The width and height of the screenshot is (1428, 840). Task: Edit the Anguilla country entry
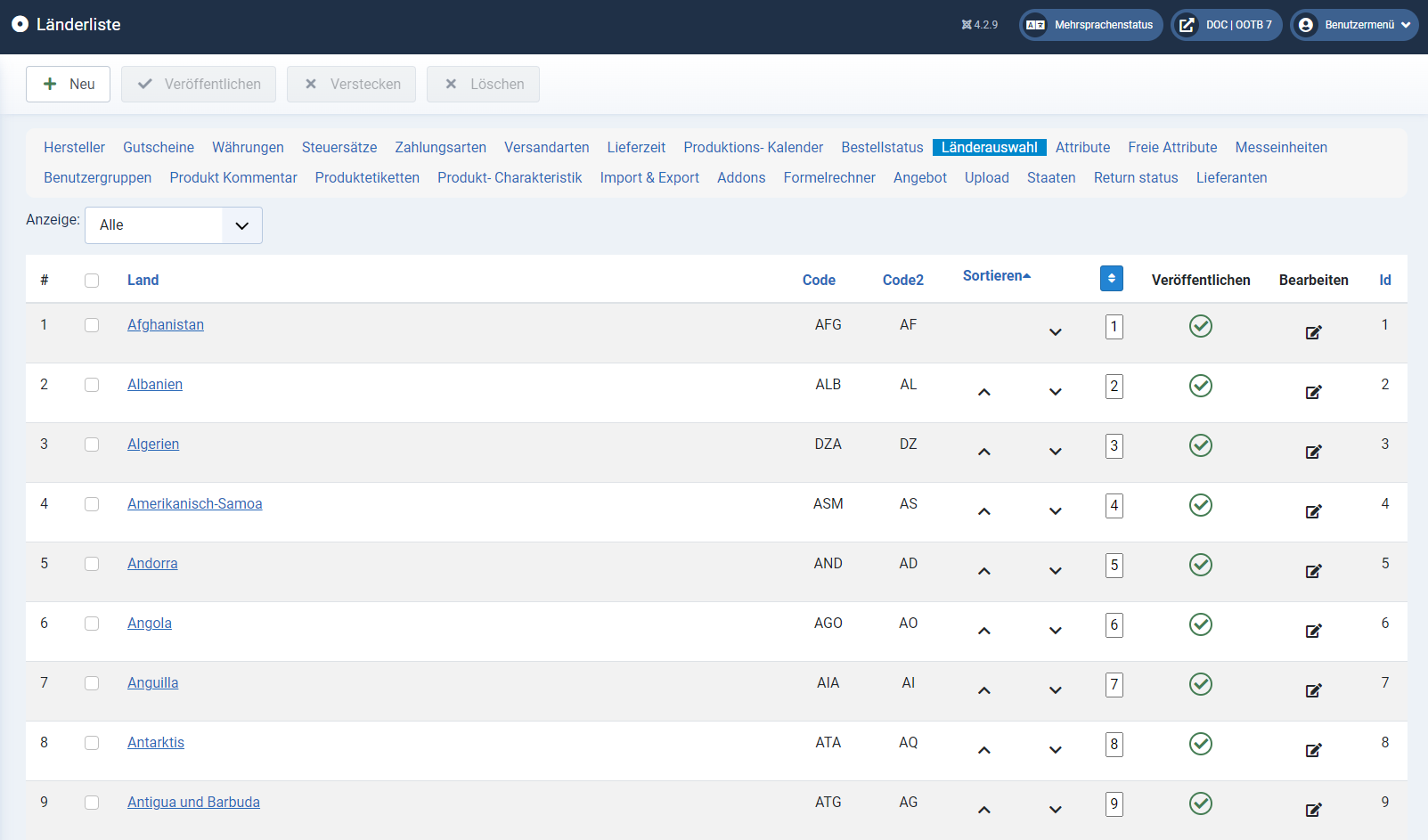1313,690
